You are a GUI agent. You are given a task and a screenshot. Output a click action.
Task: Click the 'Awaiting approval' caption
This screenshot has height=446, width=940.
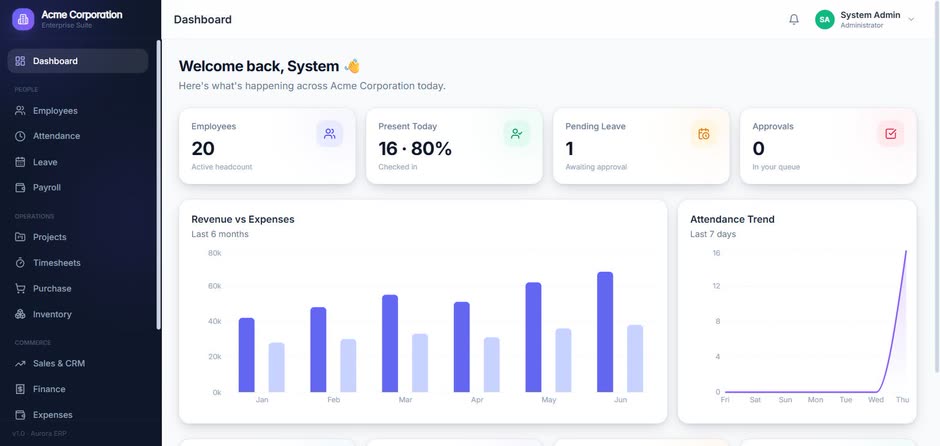pos(596,167)
